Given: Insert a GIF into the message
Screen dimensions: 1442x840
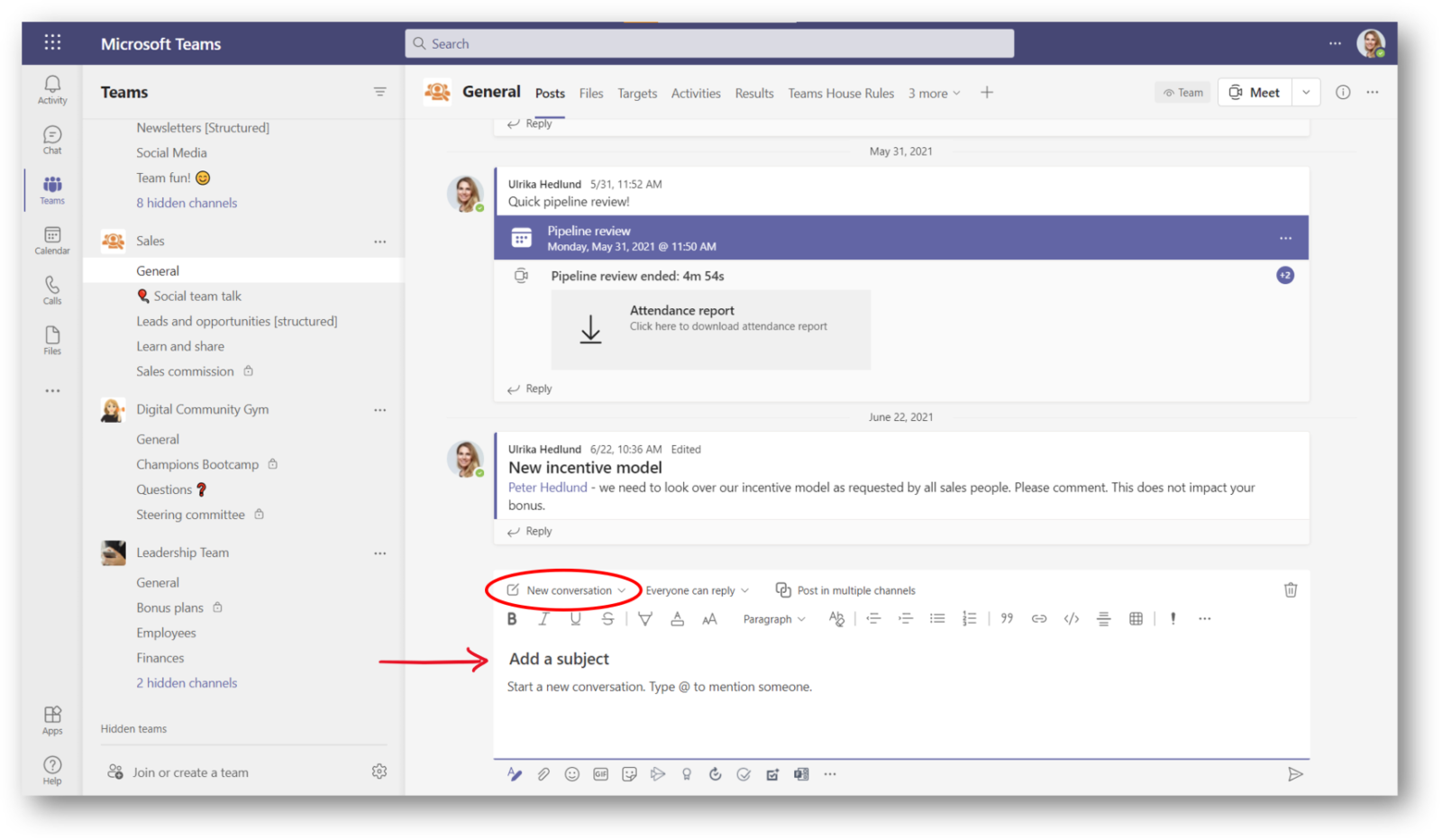Looking at the screenshot, I should pos(599,773).
